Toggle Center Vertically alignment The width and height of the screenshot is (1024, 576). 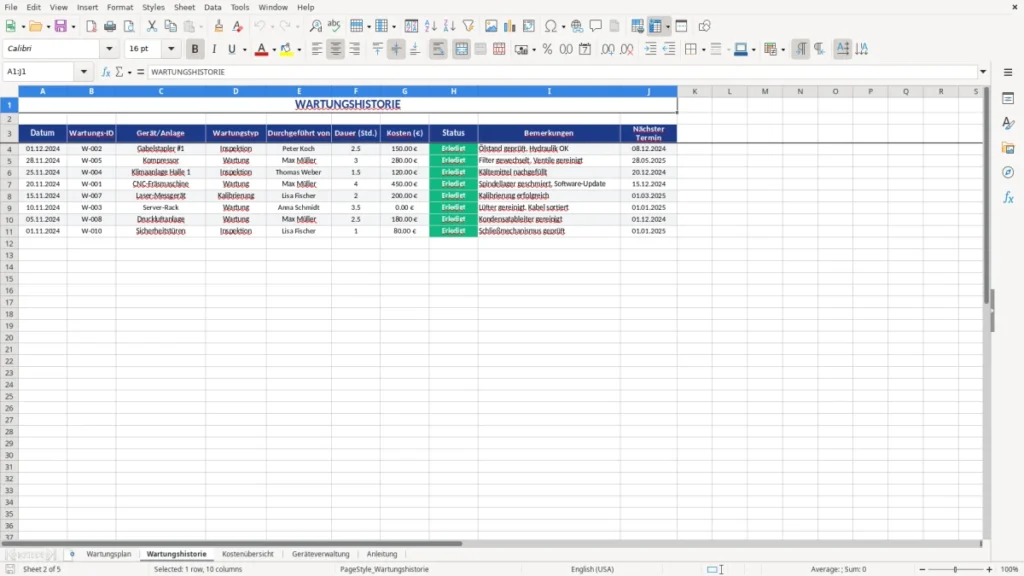tap(396, 49)
